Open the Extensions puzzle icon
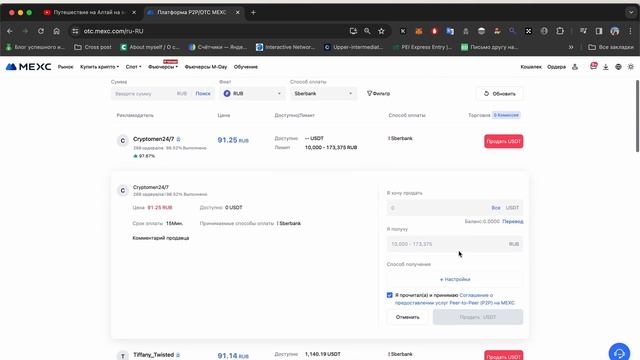Viewport: 640px width, 360px height. tap(560, 31)
